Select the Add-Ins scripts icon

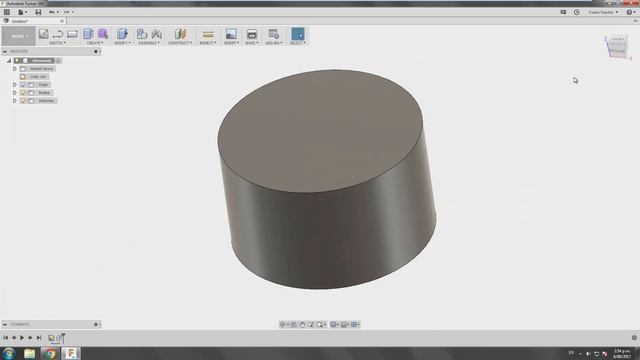273,34
